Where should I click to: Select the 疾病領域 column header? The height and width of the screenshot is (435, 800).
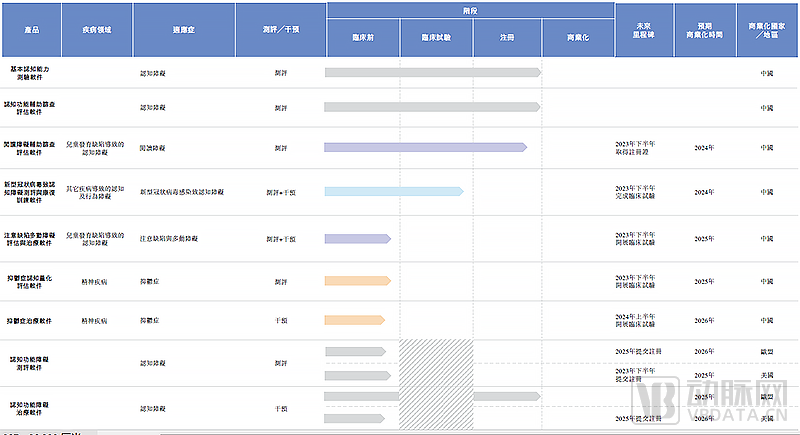pyautogui.click(x=96, y=31)
